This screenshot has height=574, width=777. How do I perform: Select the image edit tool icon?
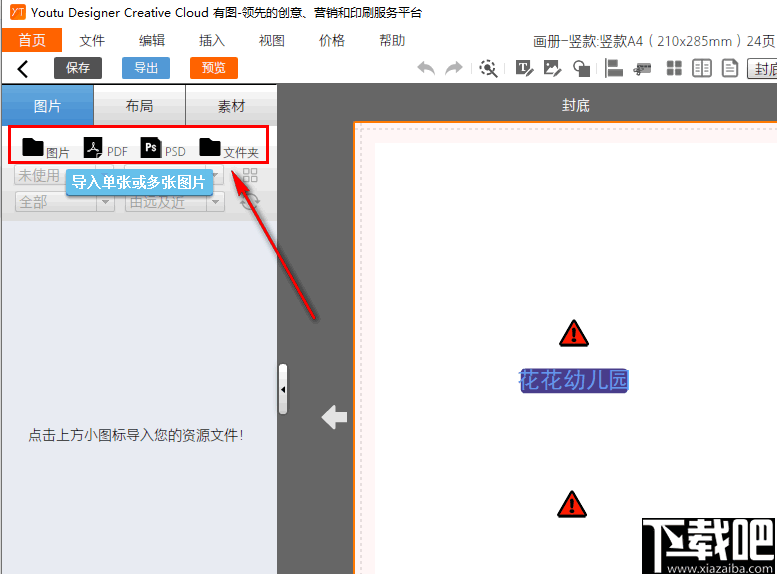552,68
